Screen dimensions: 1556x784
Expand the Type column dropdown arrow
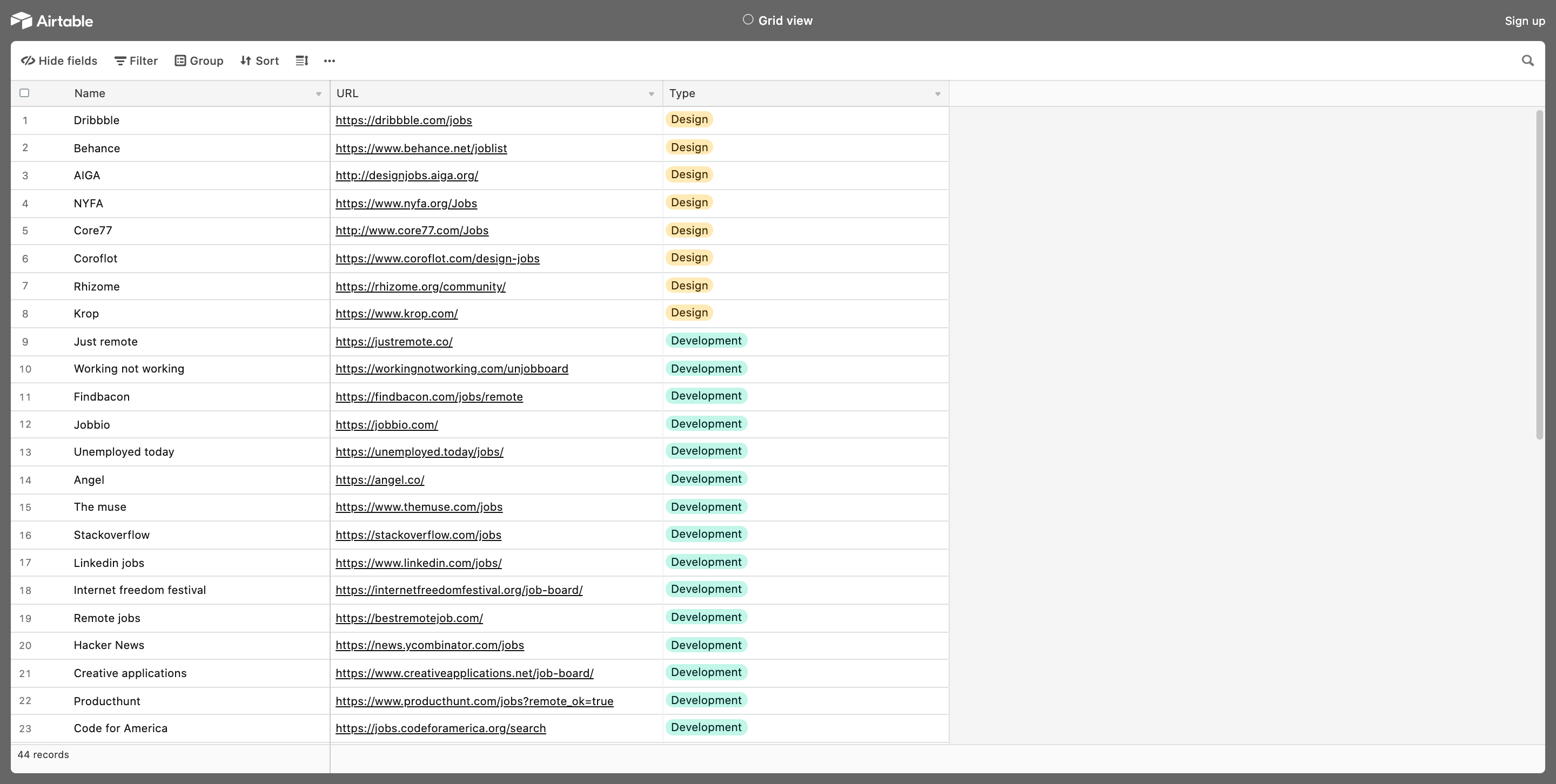coord(937,94)
